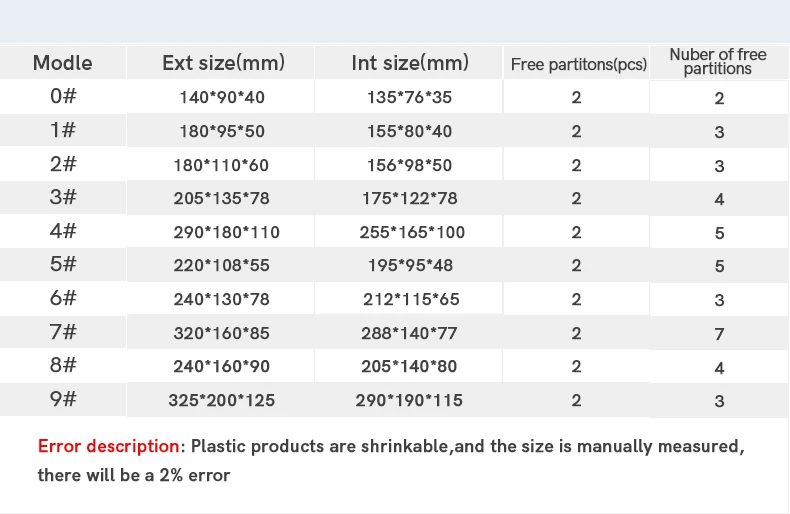Click the 240*130*78 external size cell
790x514 pixels.
coord(222,299)
